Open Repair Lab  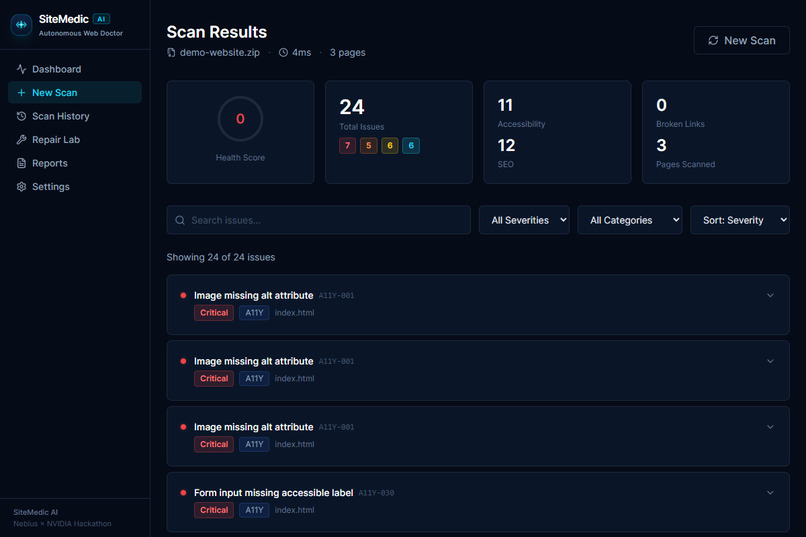click(x=75, y=140)
